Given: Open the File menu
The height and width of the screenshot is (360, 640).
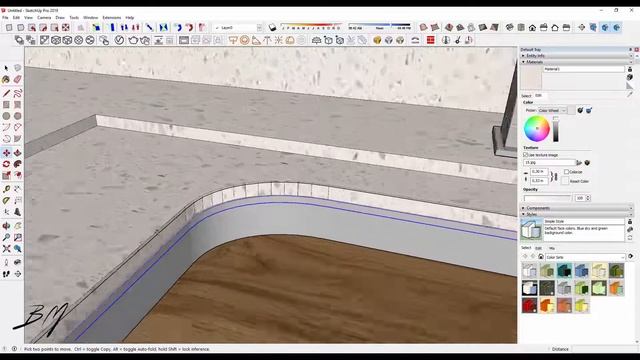Looking at the screenshot, I should [5, 18].
